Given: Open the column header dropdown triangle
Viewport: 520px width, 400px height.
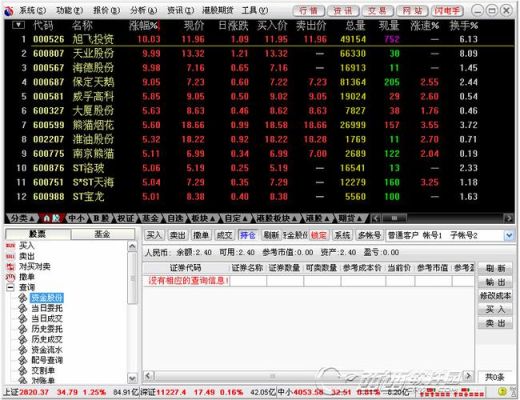Looking at the screenshot, I should tap(18, 25).
